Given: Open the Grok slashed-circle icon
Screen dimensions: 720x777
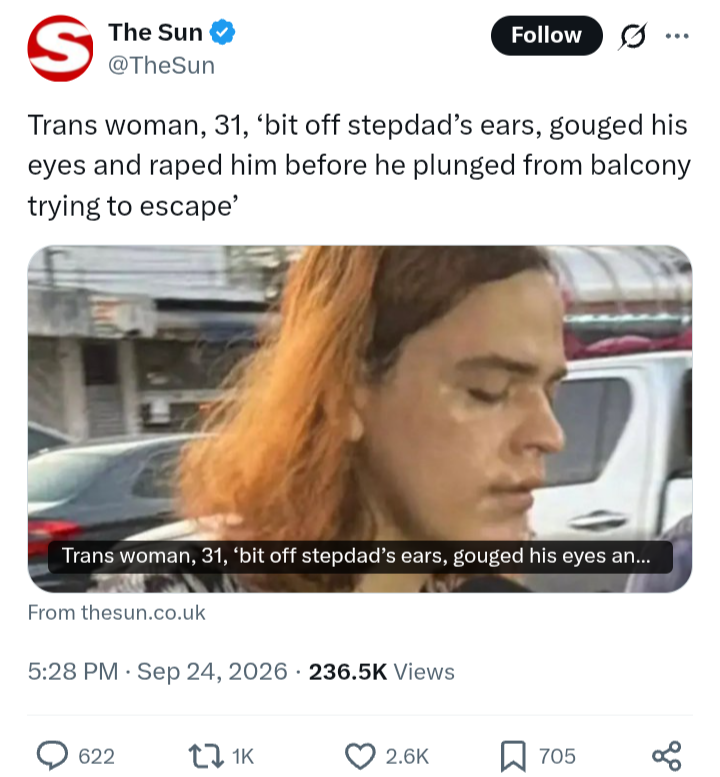Looking at the screenshot, I should 633,36.
